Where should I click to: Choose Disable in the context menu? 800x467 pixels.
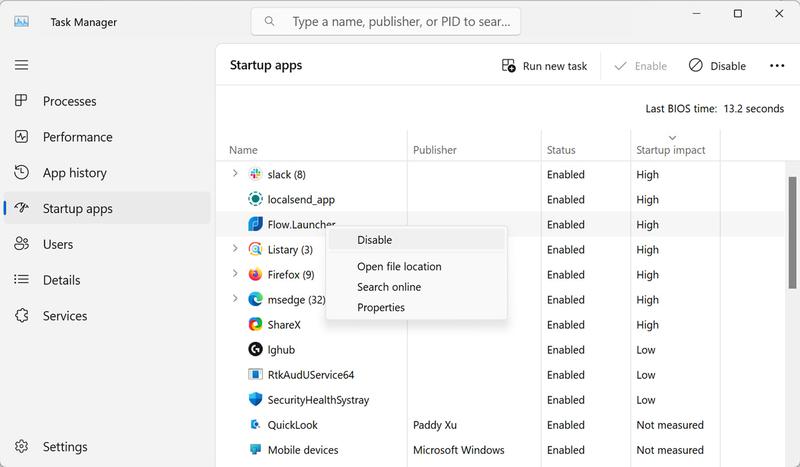point(375,240)
